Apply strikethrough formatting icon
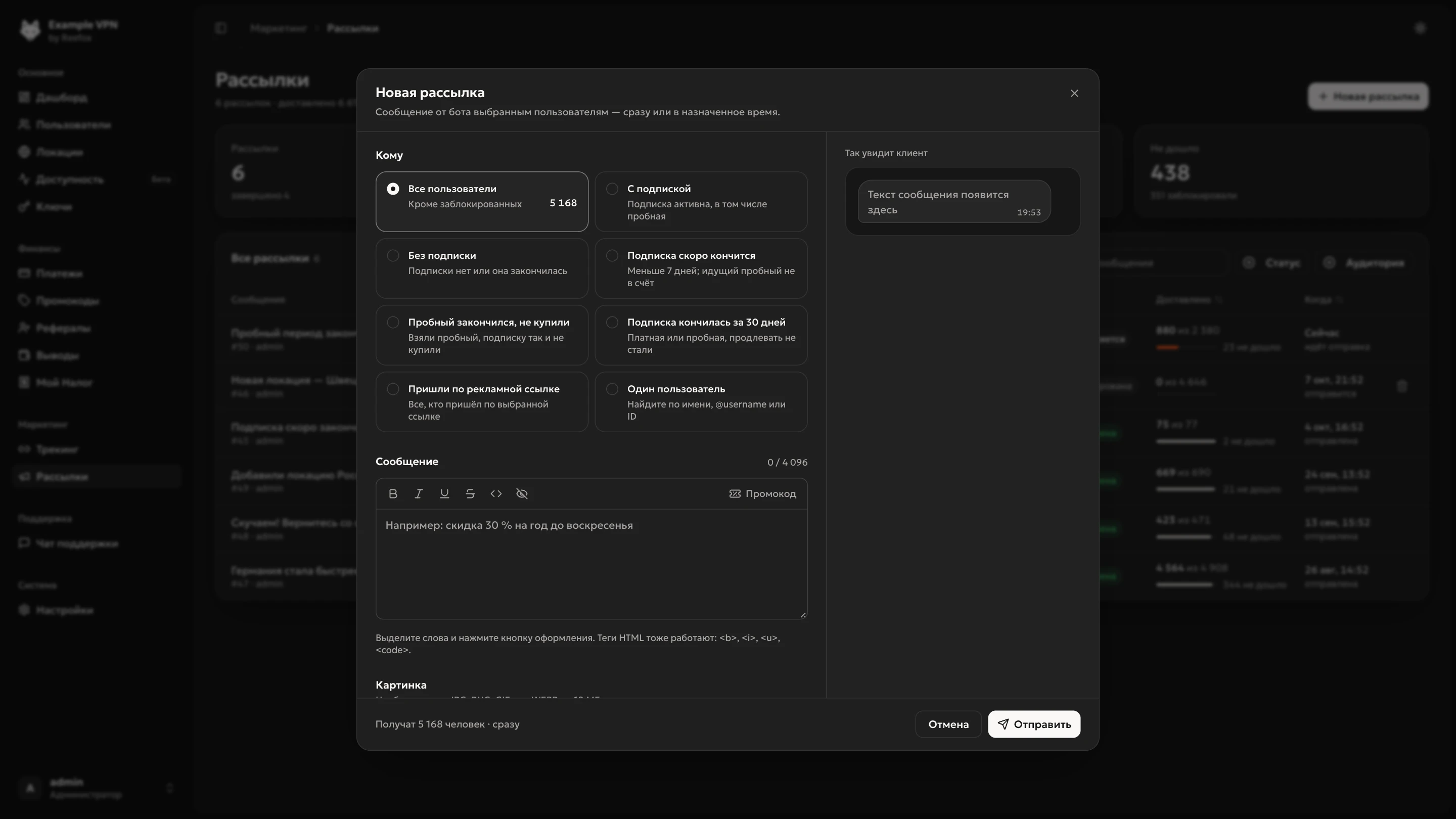 [x=470, y=493]
